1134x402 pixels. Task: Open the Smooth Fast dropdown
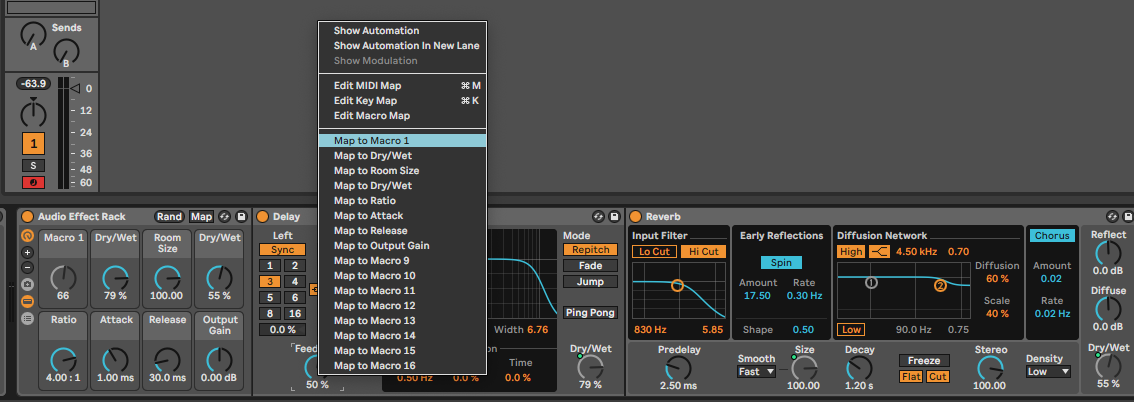coord(756,372)
